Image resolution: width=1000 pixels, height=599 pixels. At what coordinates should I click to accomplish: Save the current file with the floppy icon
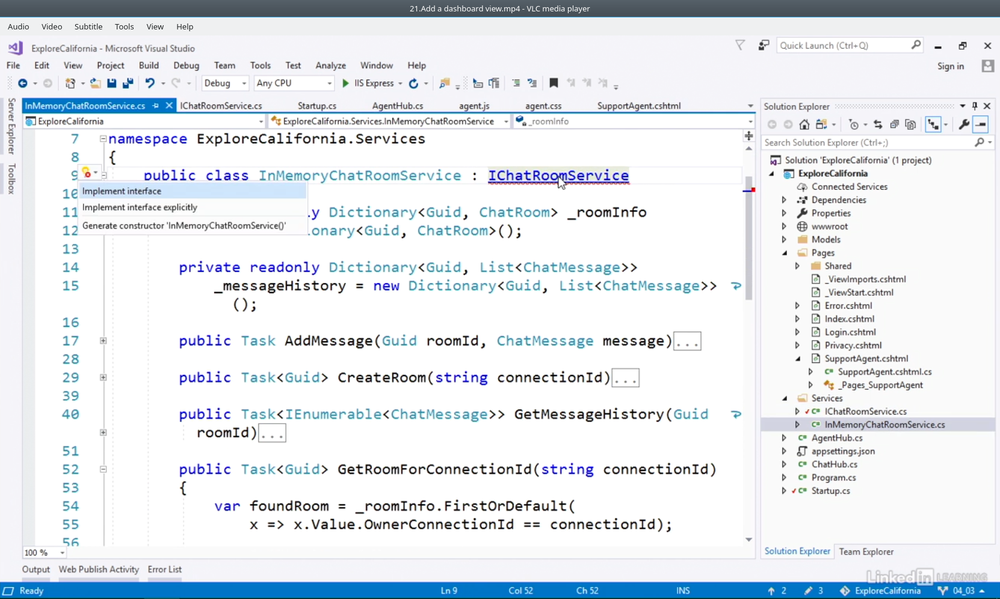tap(112, 83)
